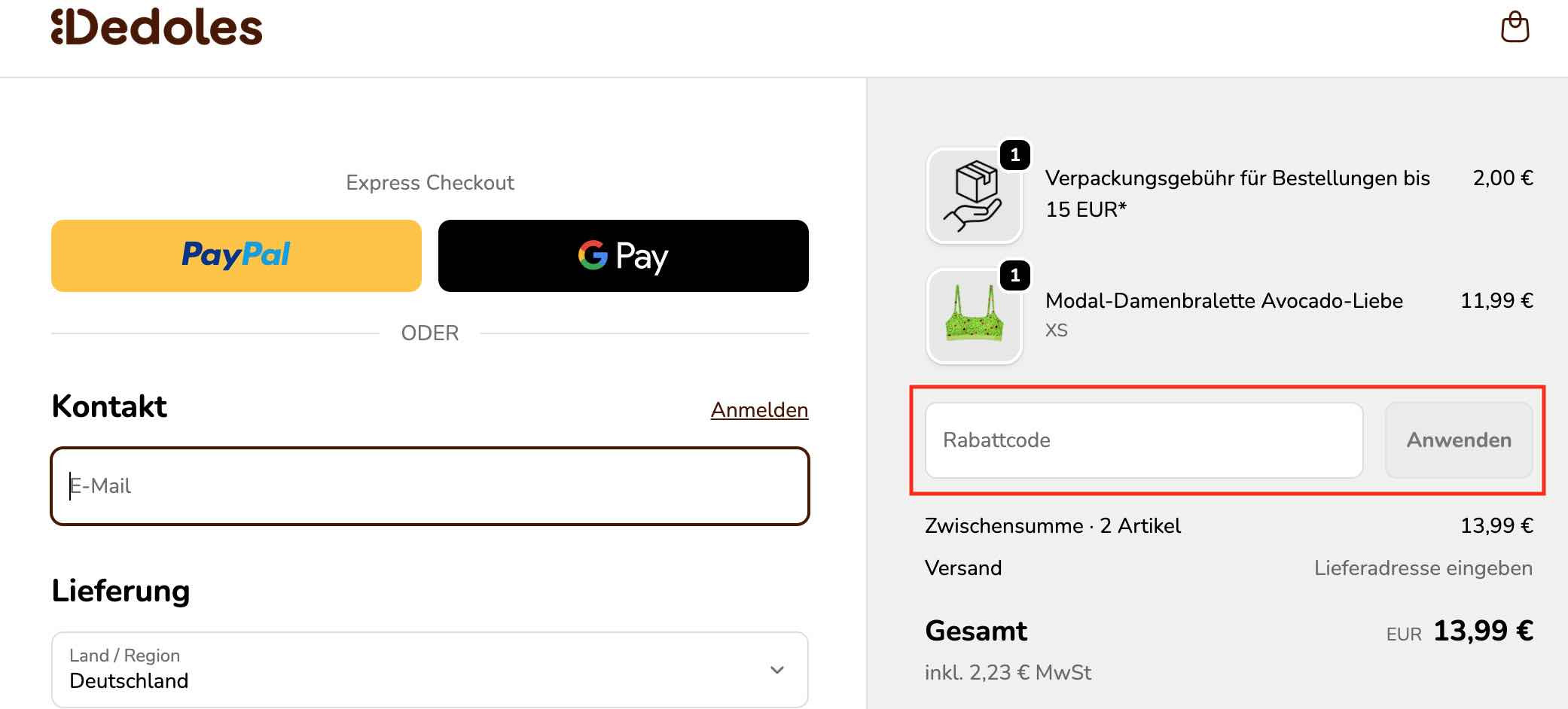Click the Anwenden discount code button
Viewport: 1568px width, 709px height.
[x=1459, y=440]
